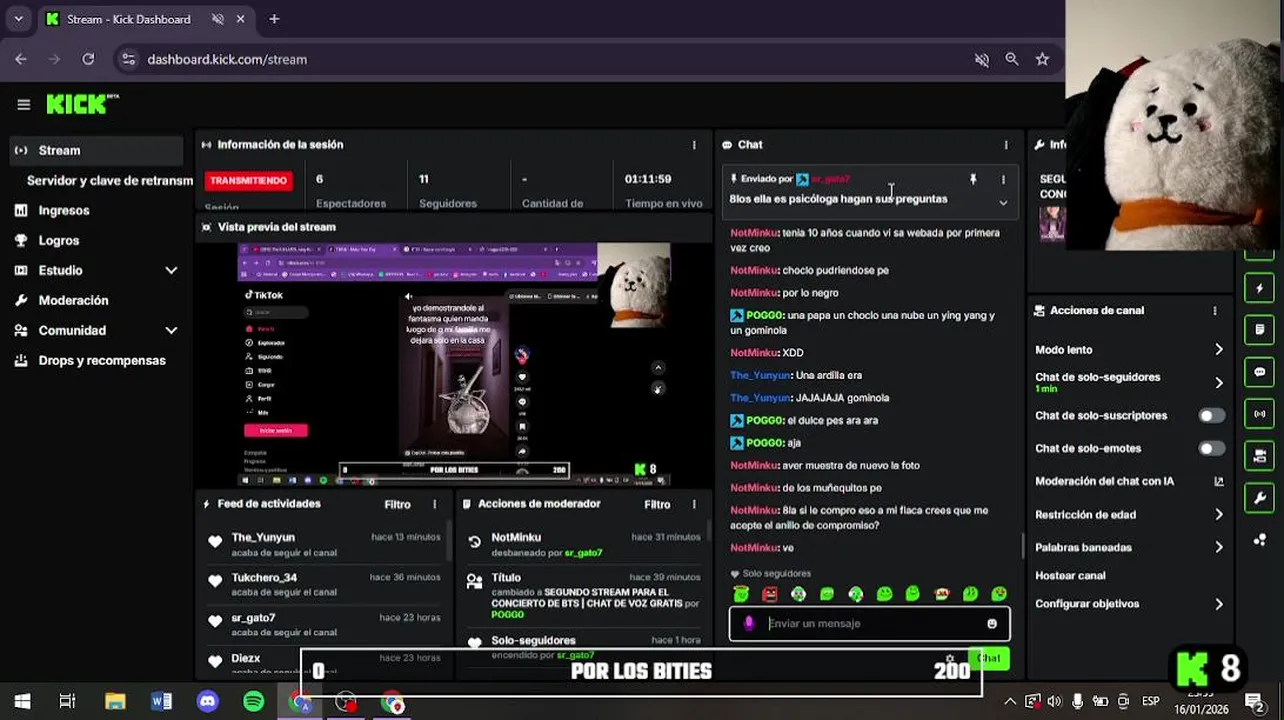
Task: Open a new browser tab
Action: pyautogui.click(x=274, y=19)
